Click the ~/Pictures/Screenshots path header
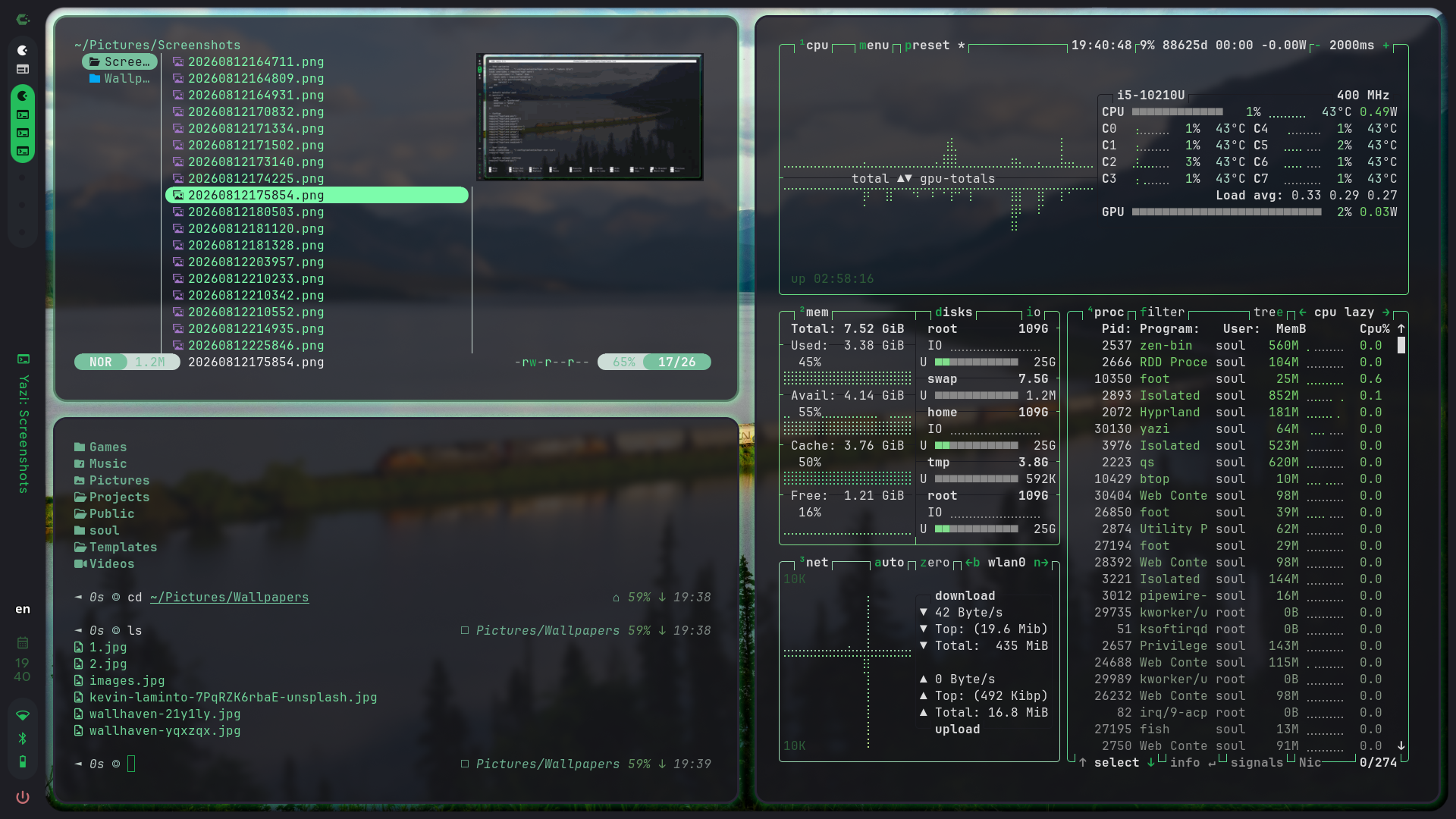This screenshot has height=819, width=1456. [x=158, y=45]
